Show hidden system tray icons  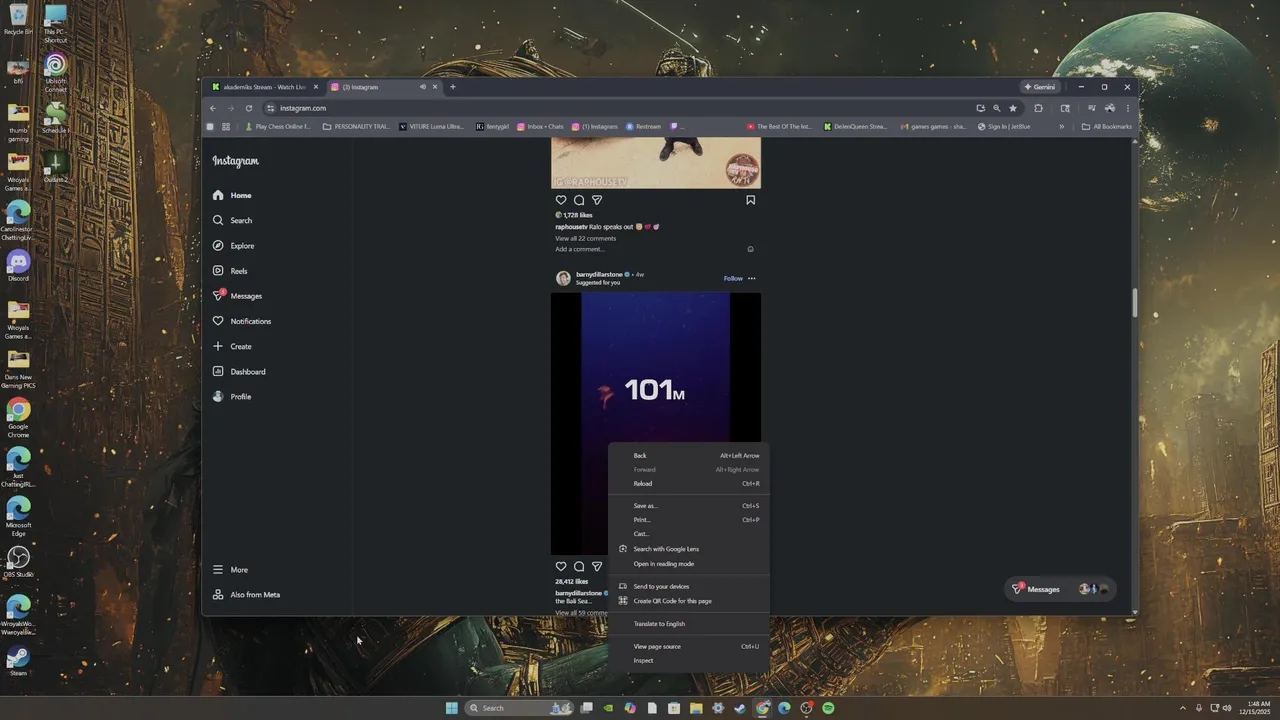(1183, 708)
